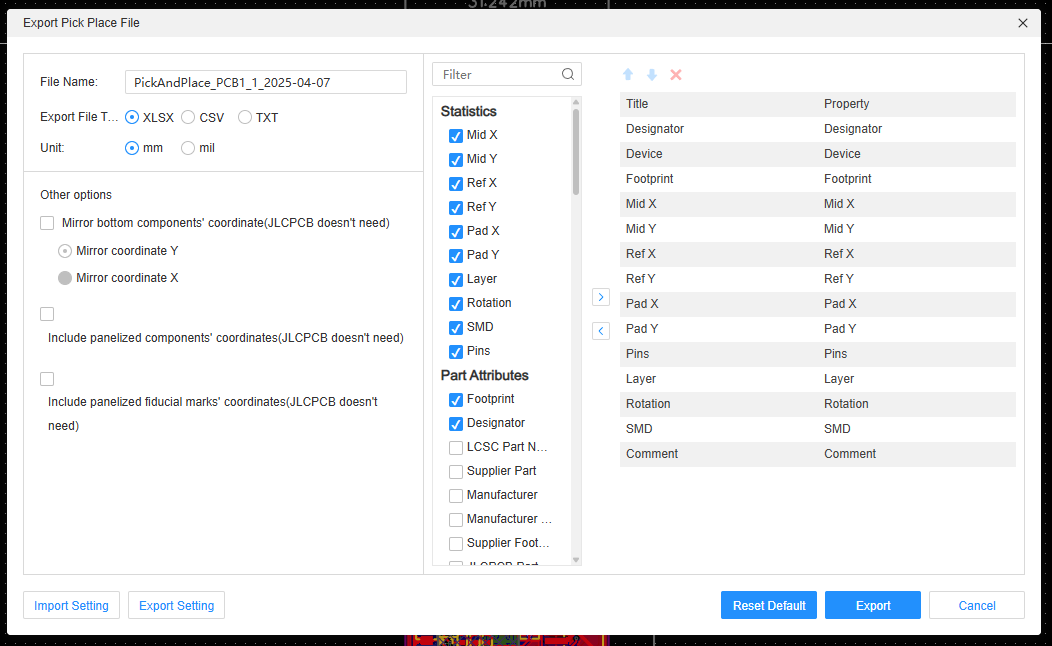Click the Part Attributes group heading
Image resolution: width=1052 pixels, height=646 pixels.
tap(484, 376)
